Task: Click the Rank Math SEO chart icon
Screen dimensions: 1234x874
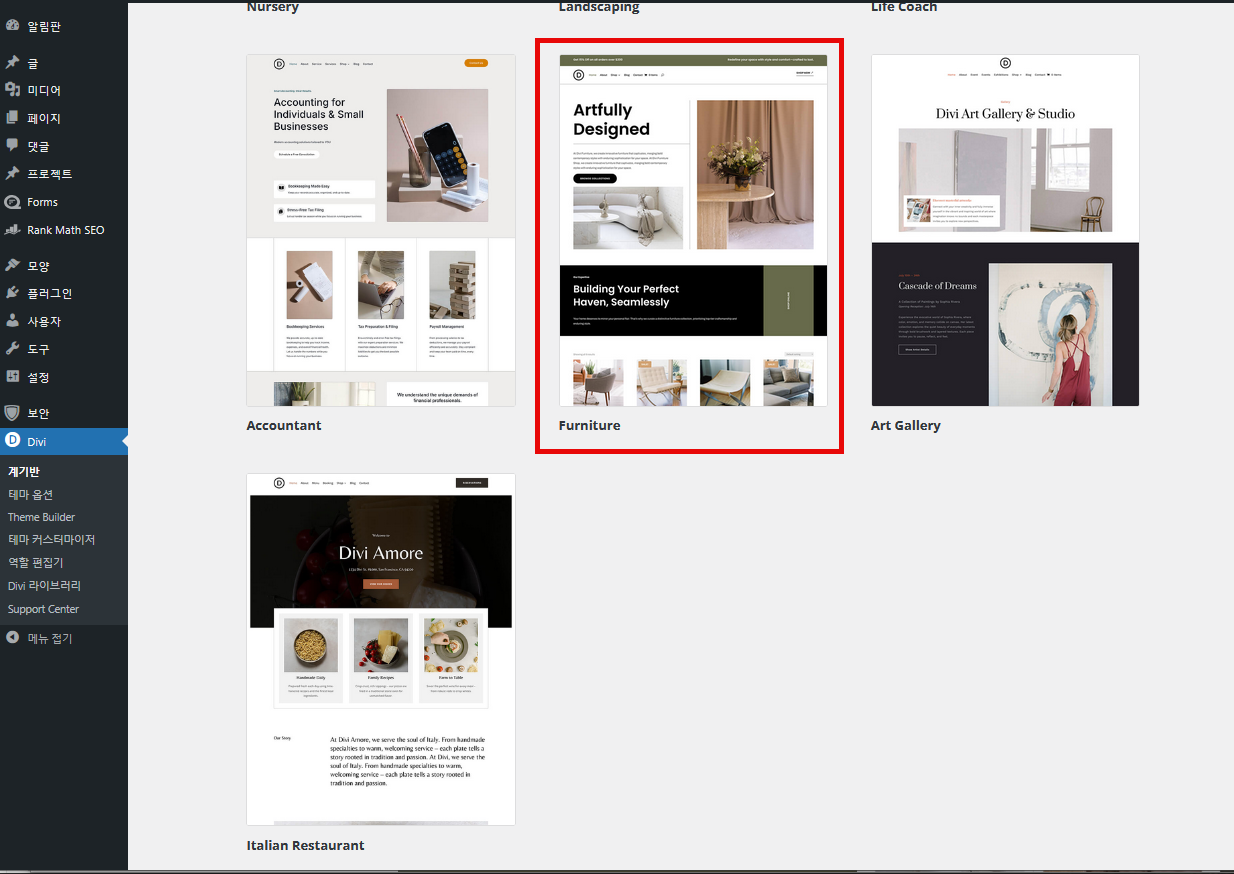Action: click(x=12, y=230)
